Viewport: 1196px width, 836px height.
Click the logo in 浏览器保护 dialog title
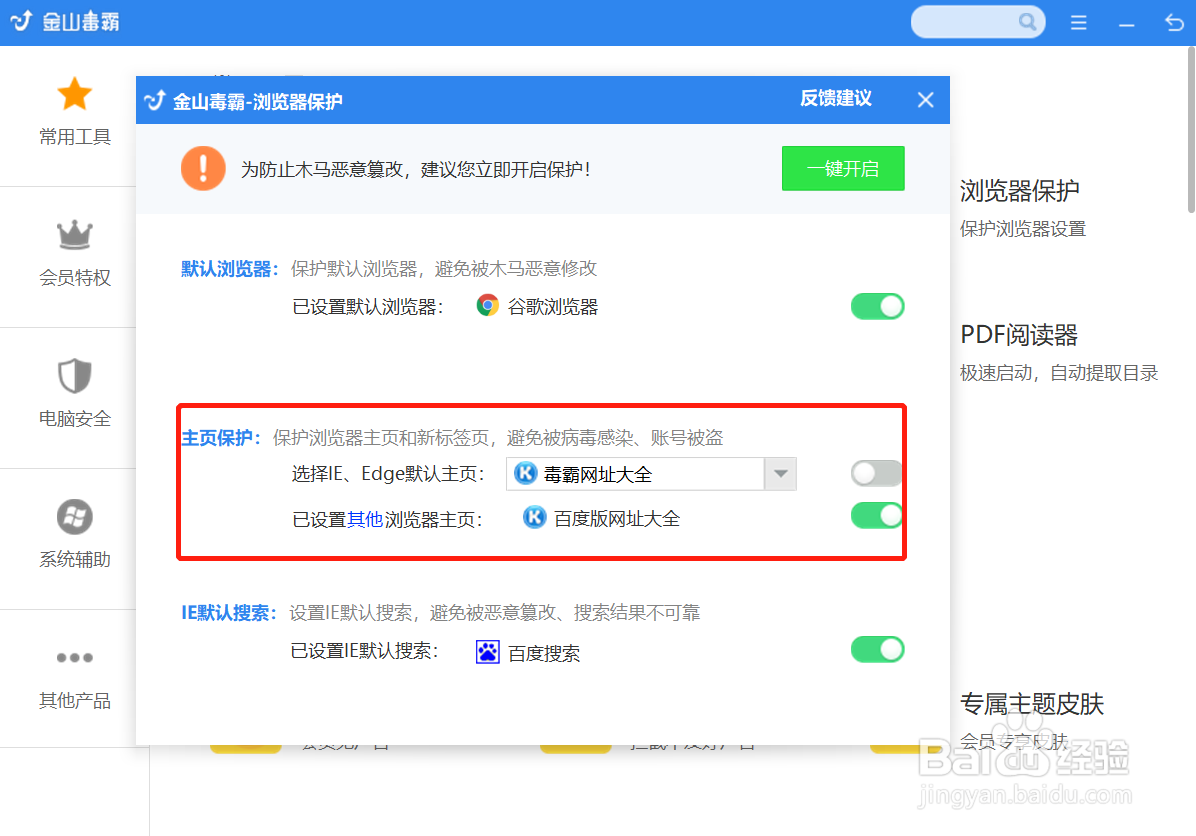pyautogui.click(x=155, y=101)
